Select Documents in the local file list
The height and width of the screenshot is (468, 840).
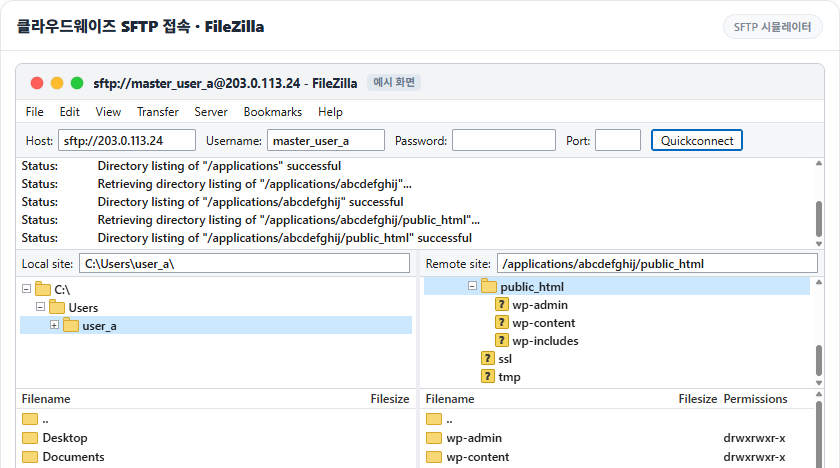[73, 457]
